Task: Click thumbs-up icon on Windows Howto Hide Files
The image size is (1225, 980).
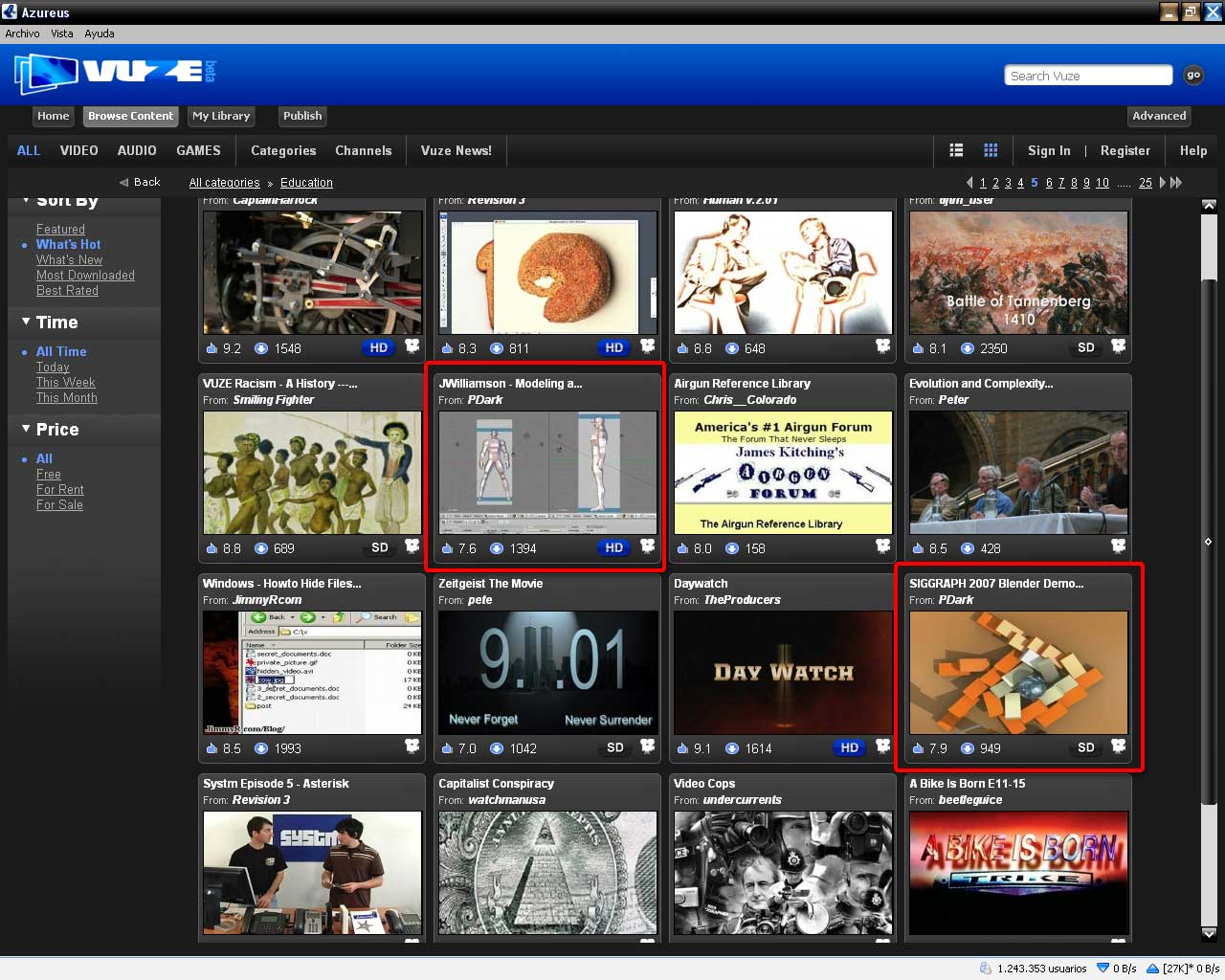Action: (212, 748)
